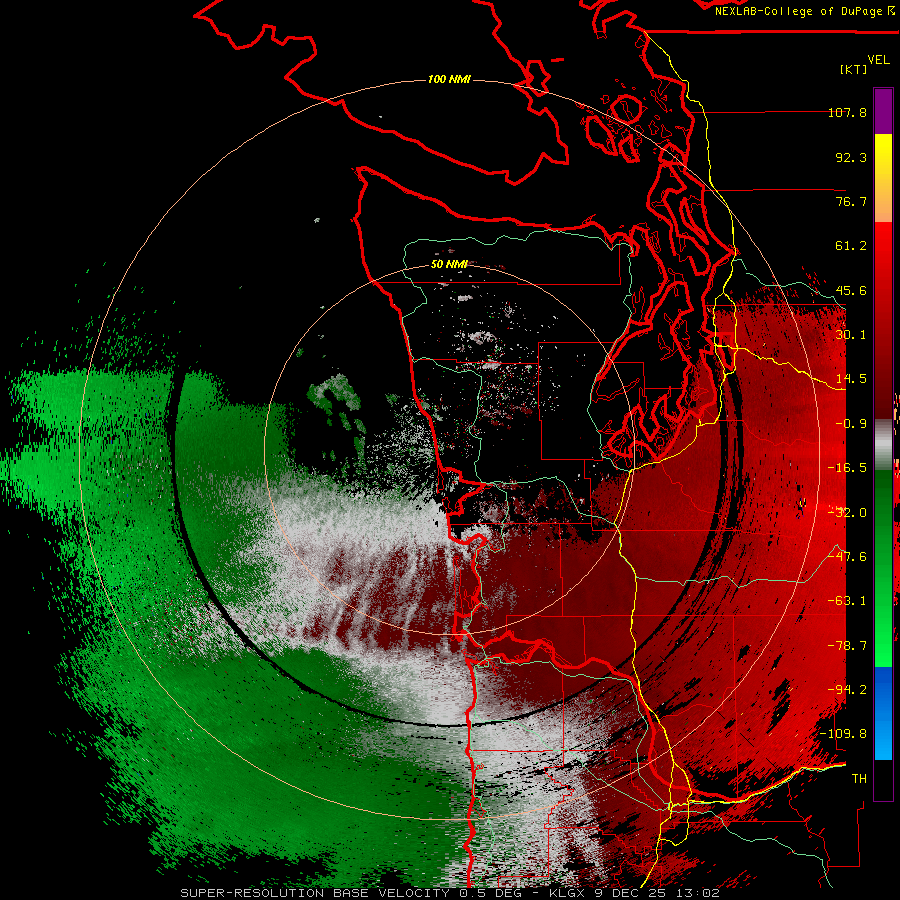Click the -63.1 legend value
Screen dimensions: 900x900
point(847,601)
